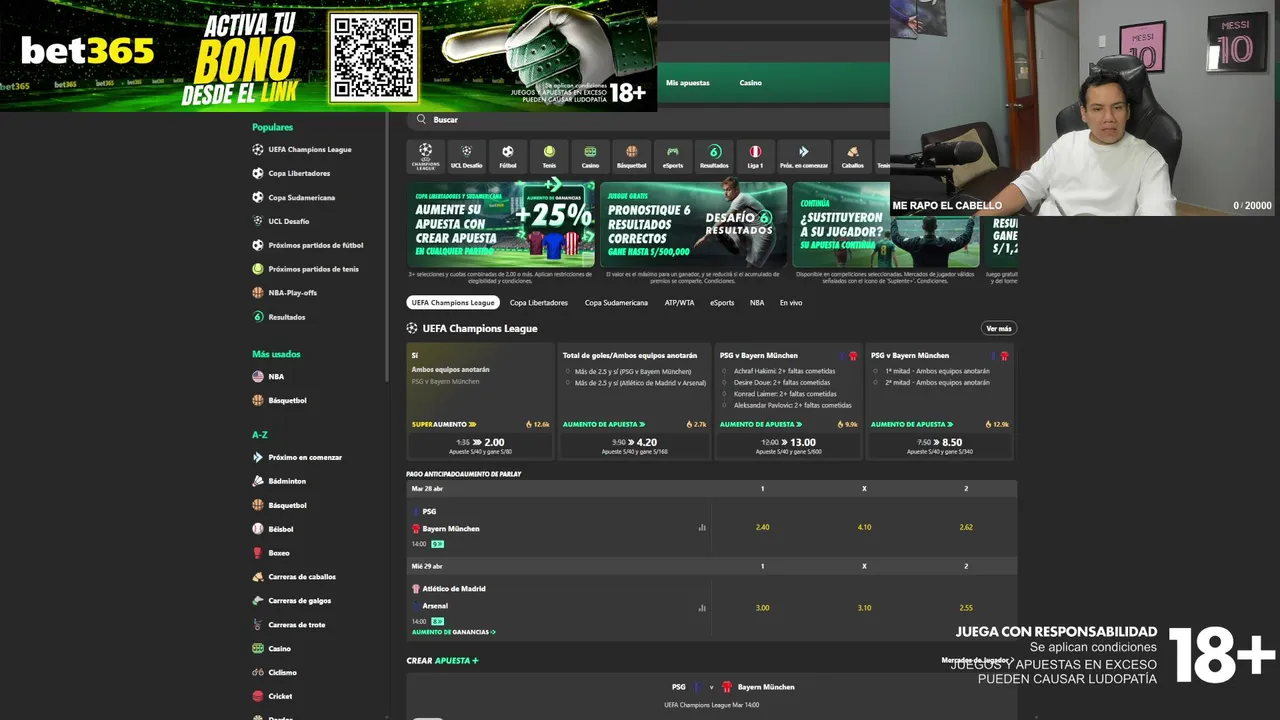This screenshot has width=1280, height=720.
Task: Open Mis apuestas in top navigation
Action: (688, 83)
